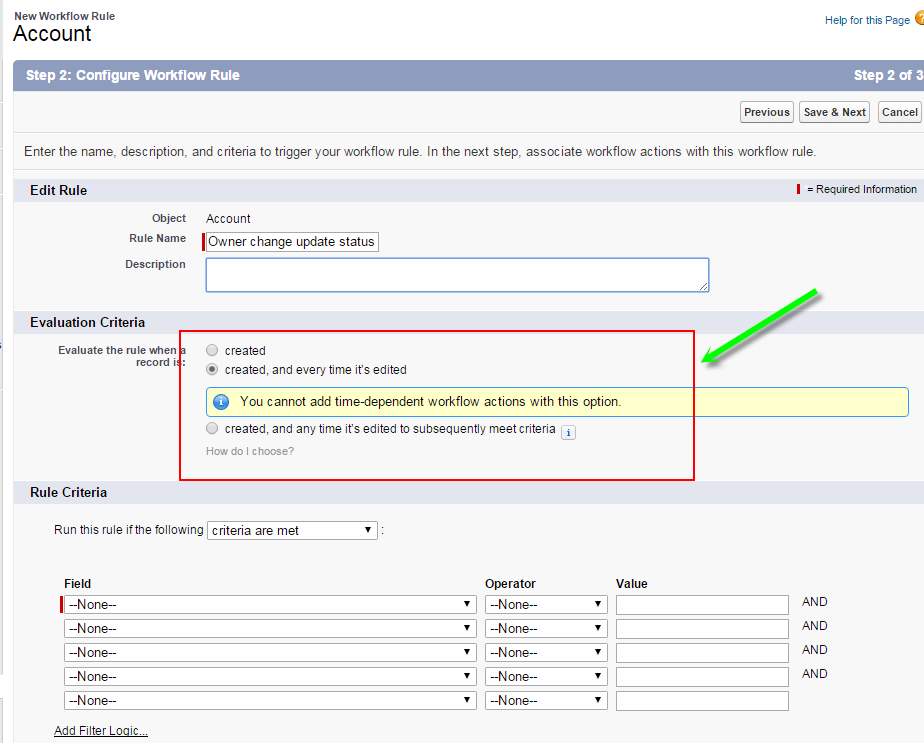Click the 'How do I choose?' link
Screen dimensions: 924x743
coord(250,451)
